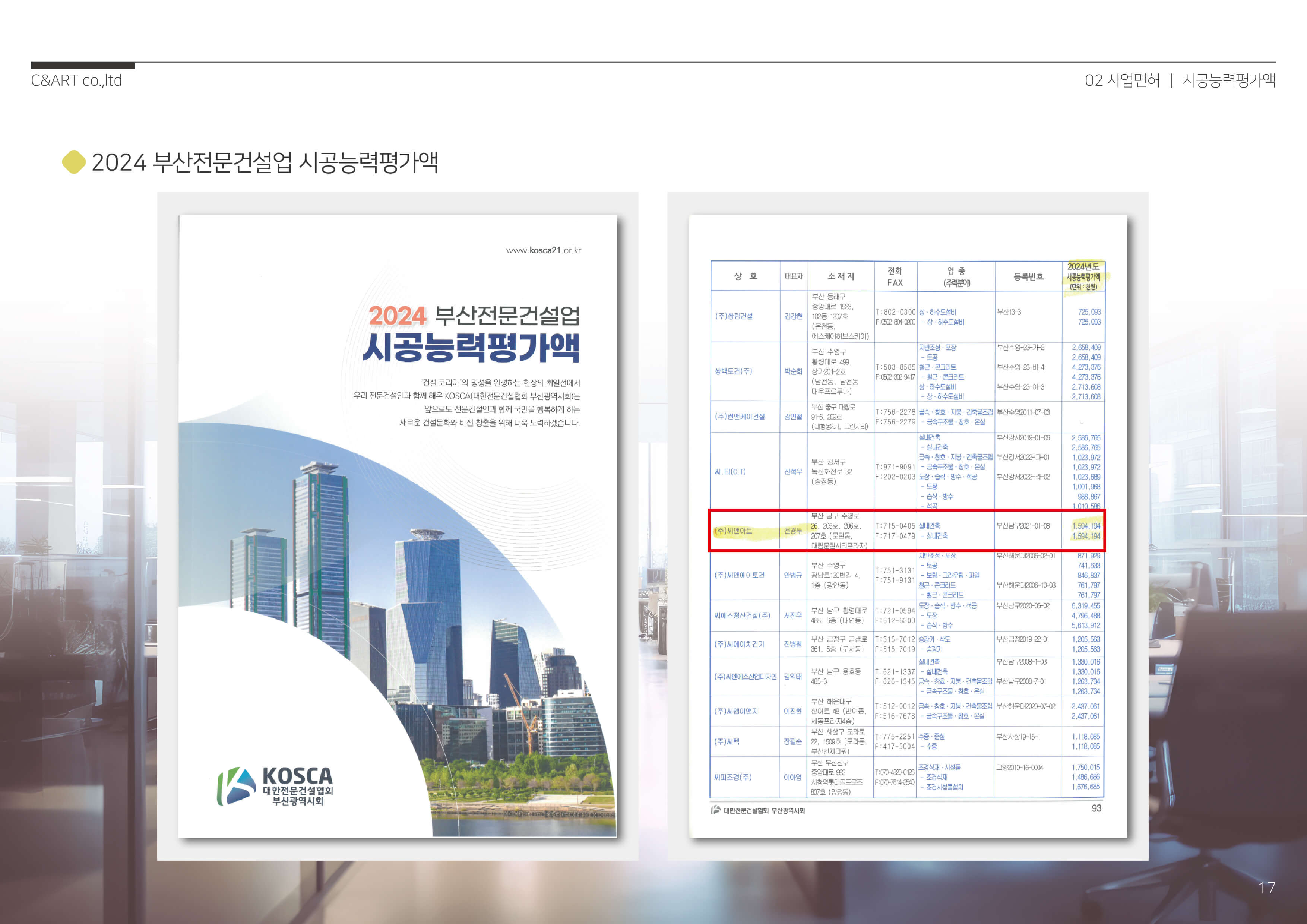Click phone number 'T:503-8585'
The image size is (1307, 924).
(x=895, y=367)
